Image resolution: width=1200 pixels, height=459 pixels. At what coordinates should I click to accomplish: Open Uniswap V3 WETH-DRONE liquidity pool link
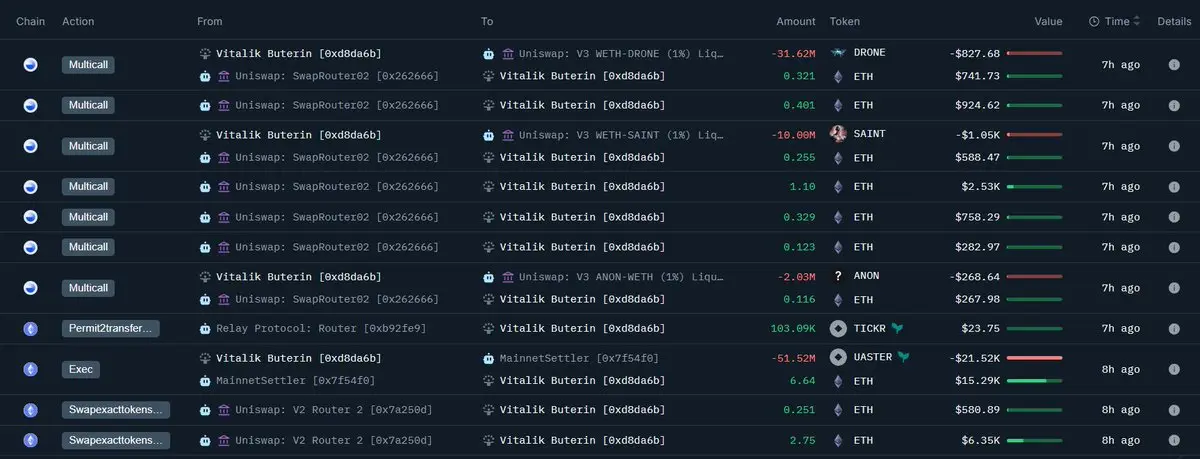[x=621, y=53]
